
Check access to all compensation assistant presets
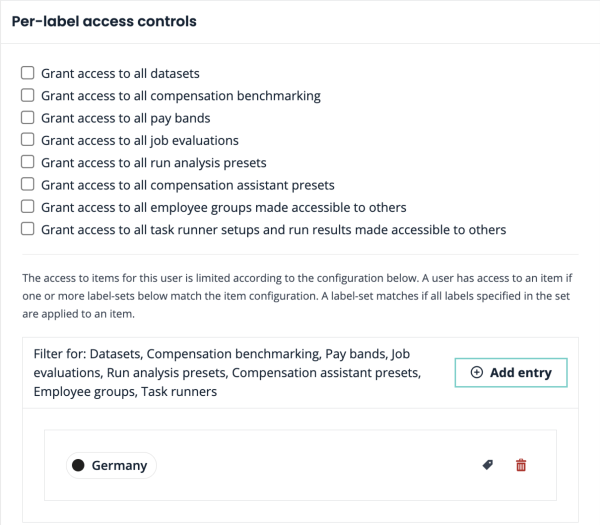point(28,184)
